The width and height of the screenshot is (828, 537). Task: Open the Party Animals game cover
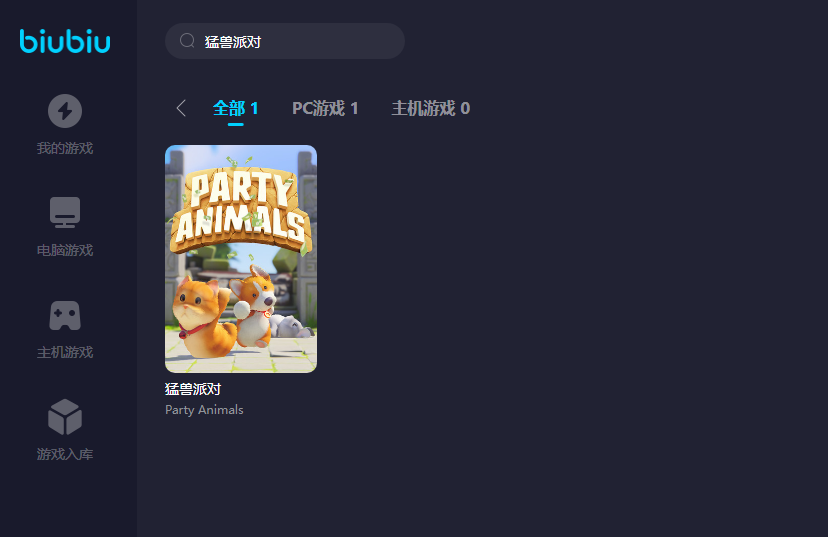point(241,259)
